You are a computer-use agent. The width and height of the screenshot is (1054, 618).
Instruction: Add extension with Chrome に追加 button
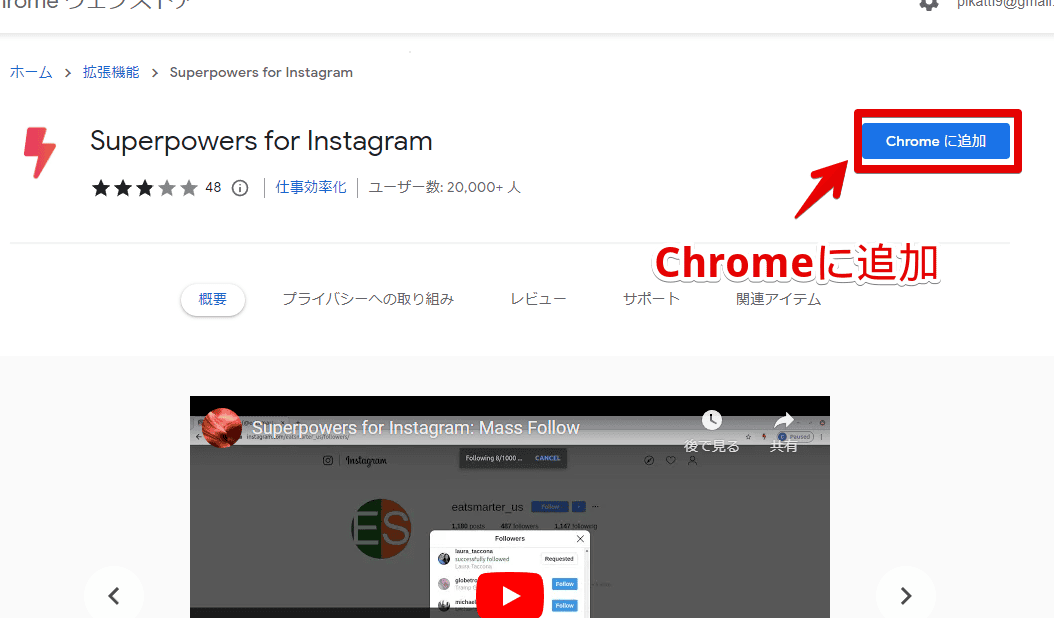[936, 141]
